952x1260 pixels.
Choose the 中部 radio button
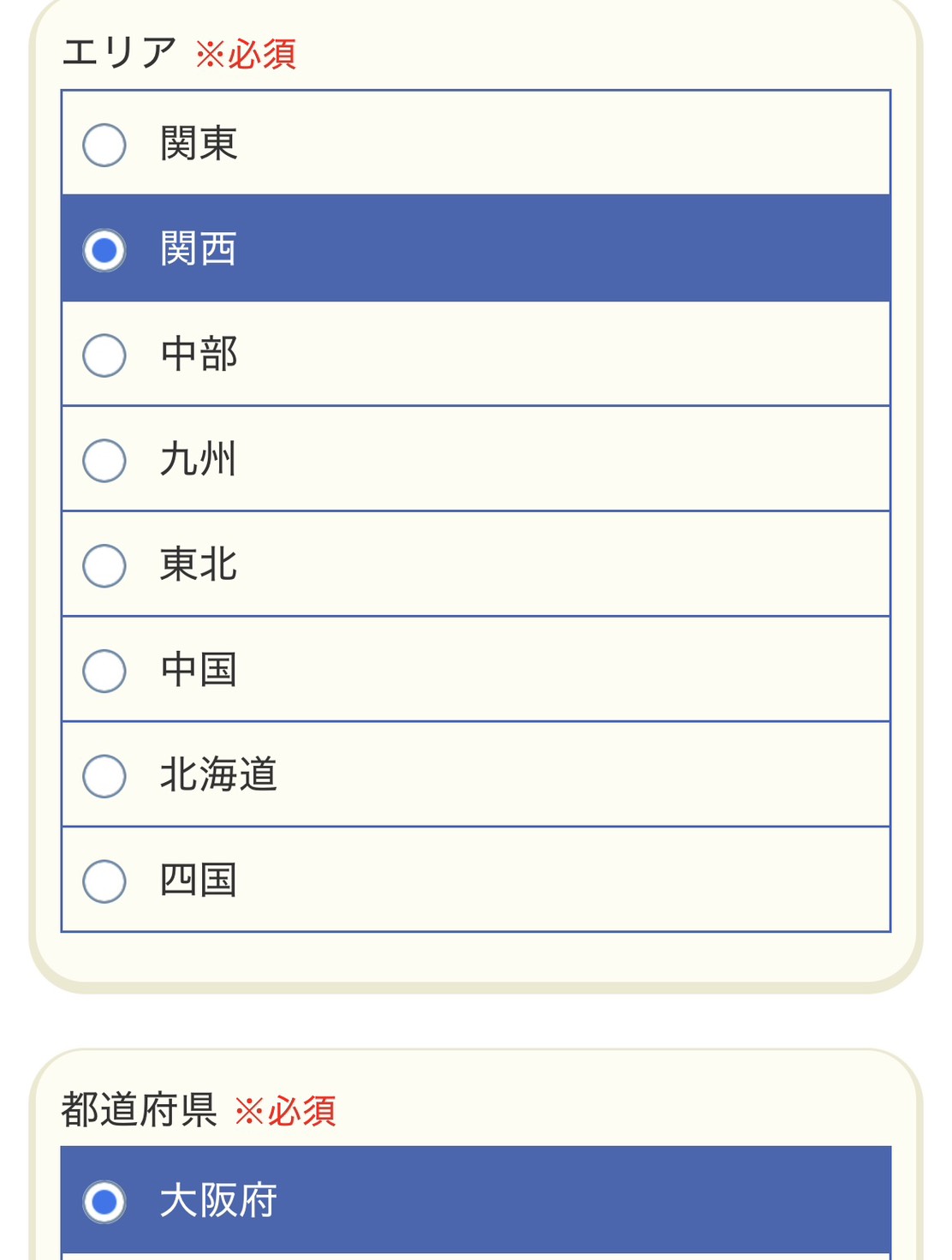click(104, 355)
